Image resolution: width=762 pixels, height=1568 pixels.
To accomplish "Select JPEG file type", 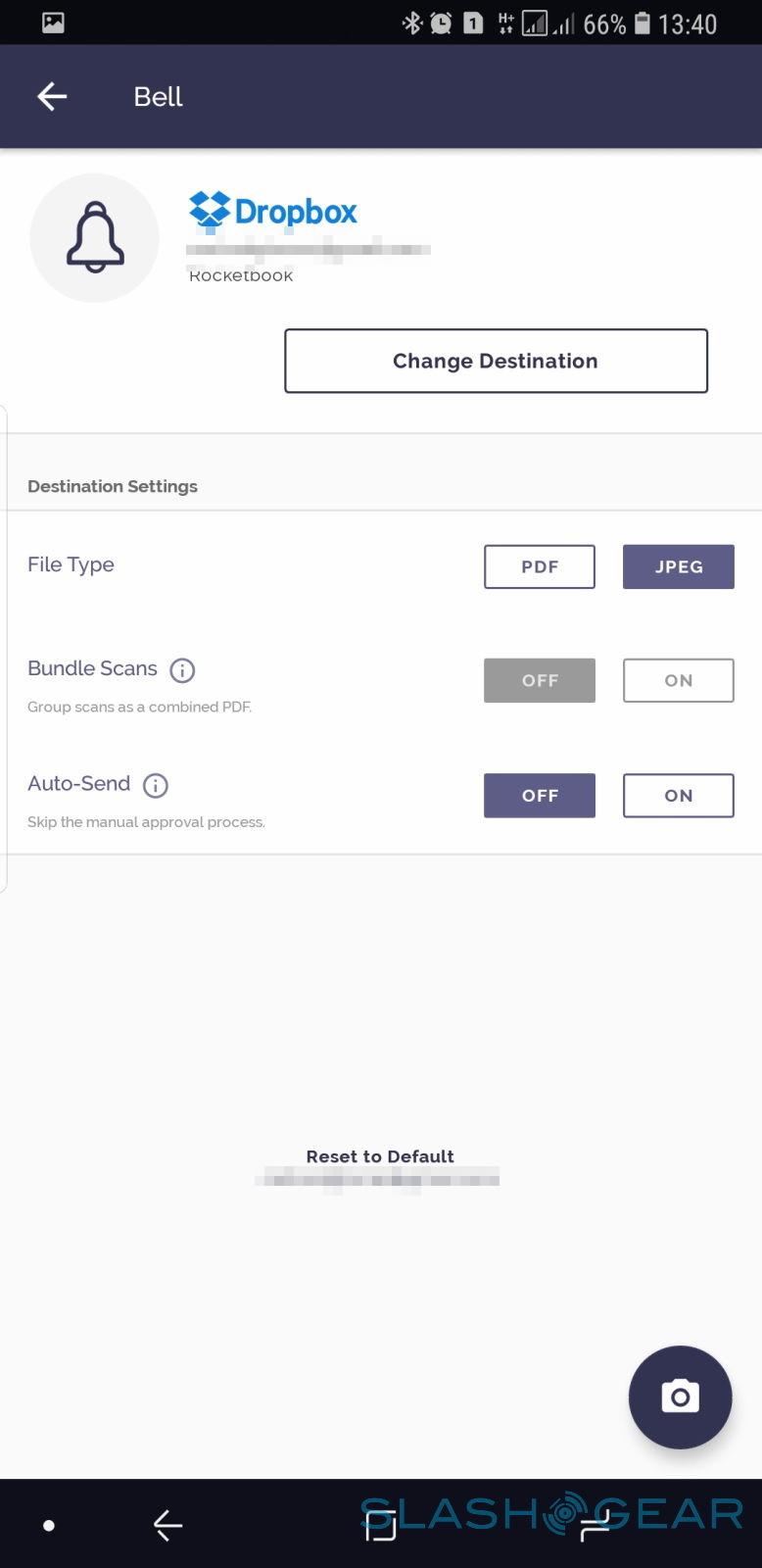I will coord(678,566).
